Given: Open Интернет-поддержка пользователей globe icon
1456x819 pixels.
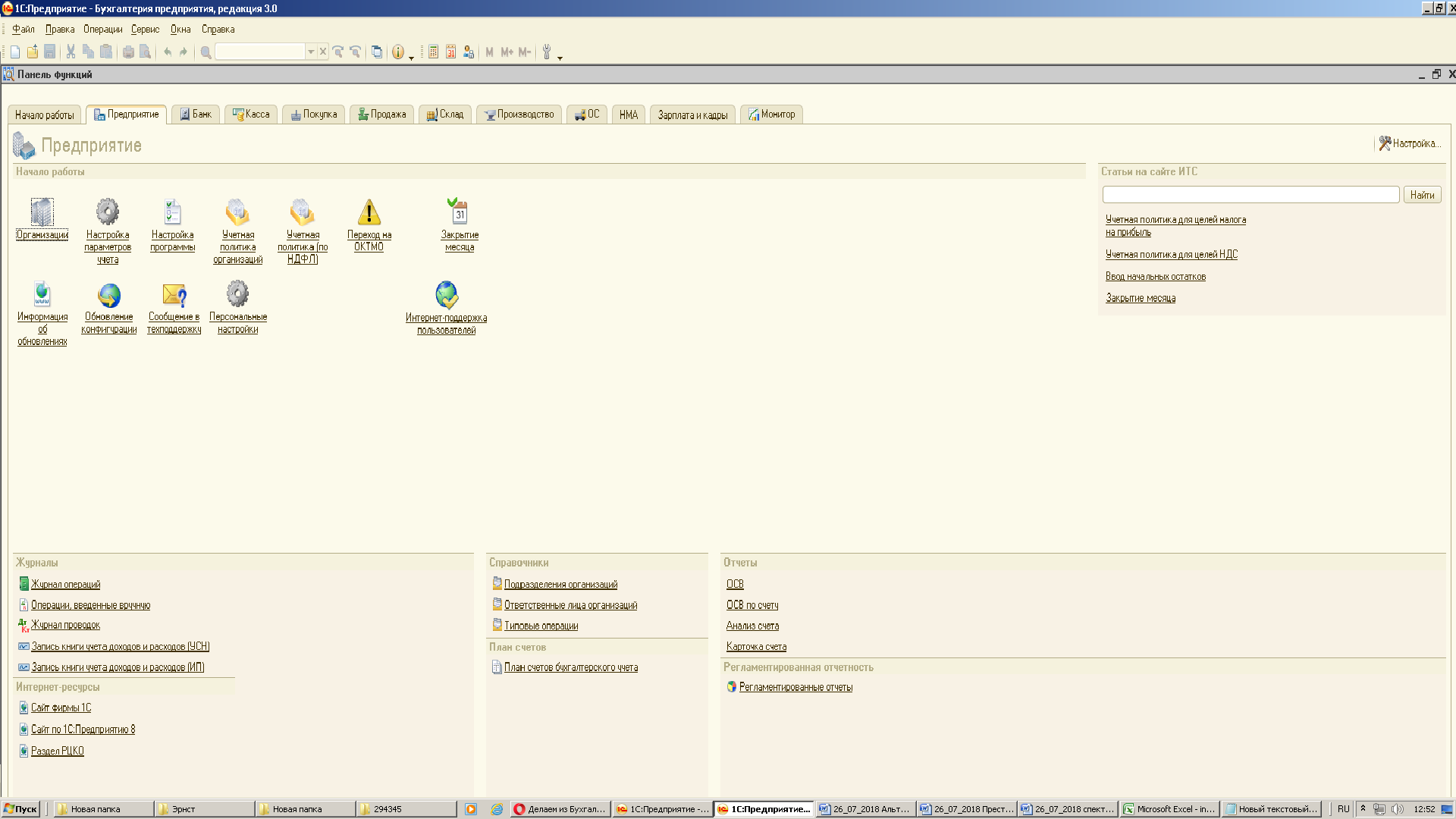Looking at the screenshot, I should [x=447, y=294].
